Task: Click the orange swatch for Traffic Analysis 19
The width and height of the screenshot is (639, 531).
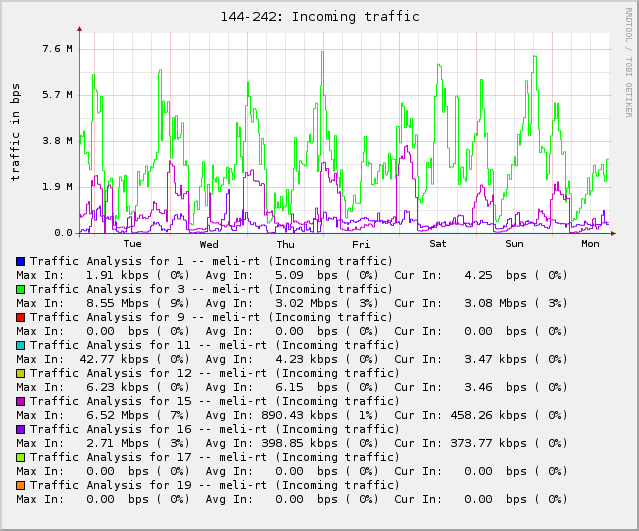Action: coord(20,485)
